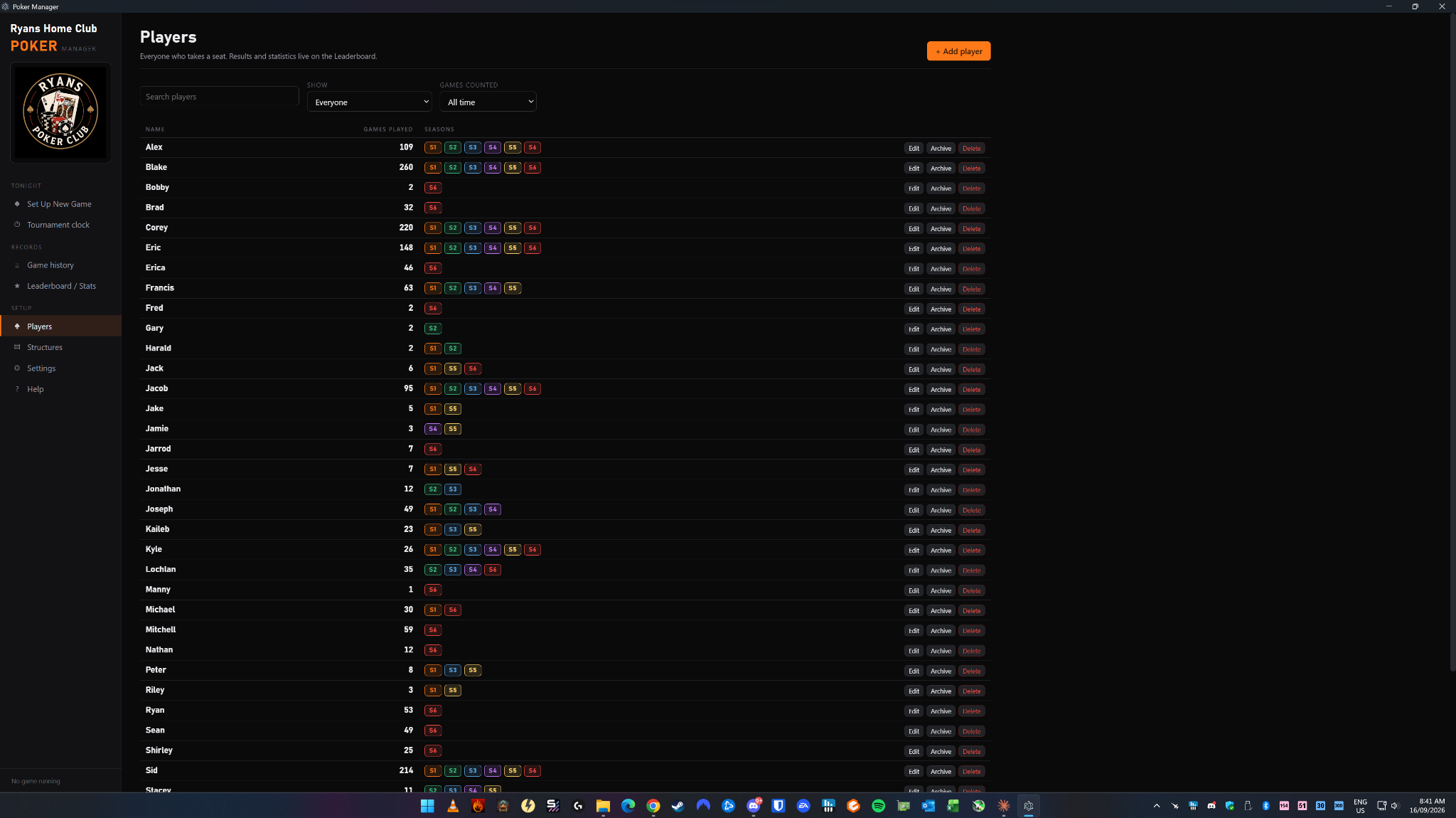Open Steam from the taskbar
Image resolution: width=1456 pixels, height=818 pixels.
pos(678,806)
